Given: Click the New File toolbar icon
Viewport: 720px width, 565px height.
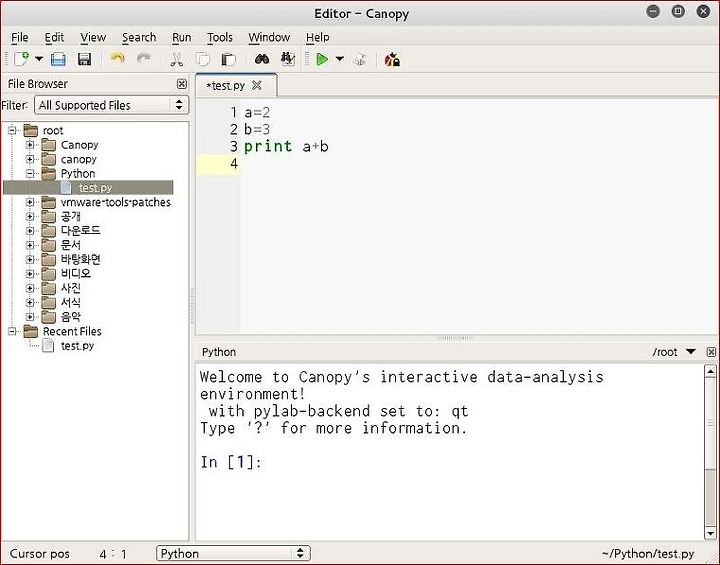Looking at the screenshot, I should click(21, 59).
